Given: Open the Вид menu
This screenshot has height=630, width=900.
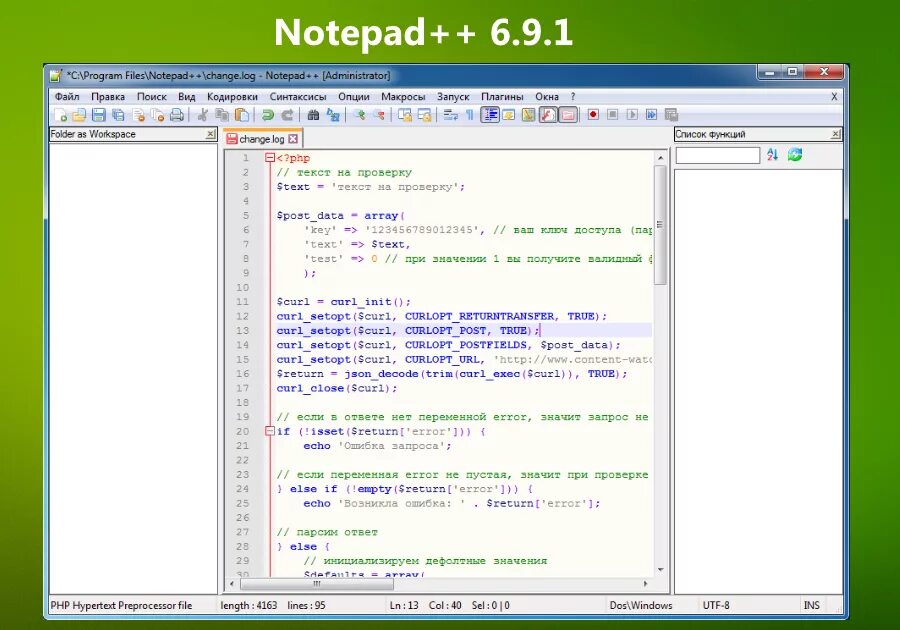Looking at the screenshot, I should [187, 96].
